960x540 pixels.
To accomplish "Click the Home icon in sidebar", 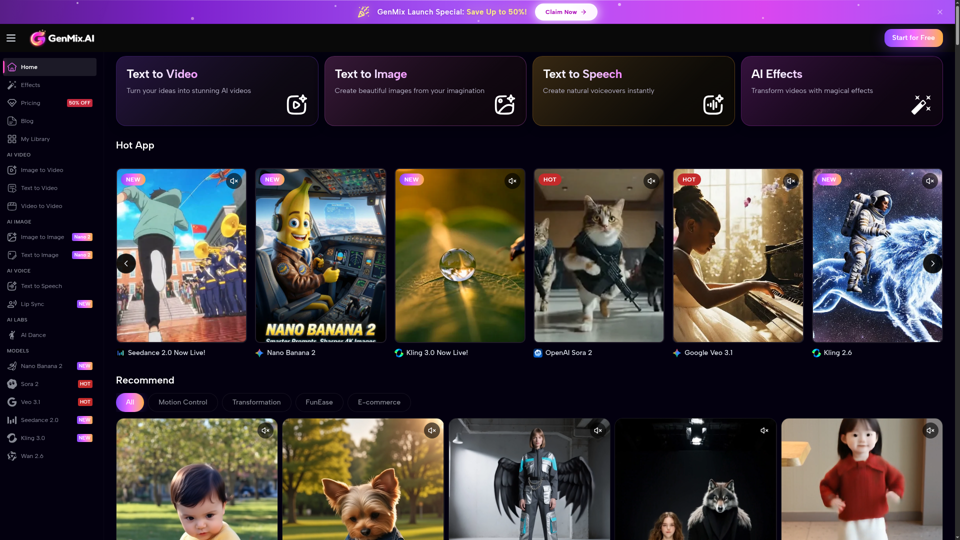I will [x=12, y=67].
